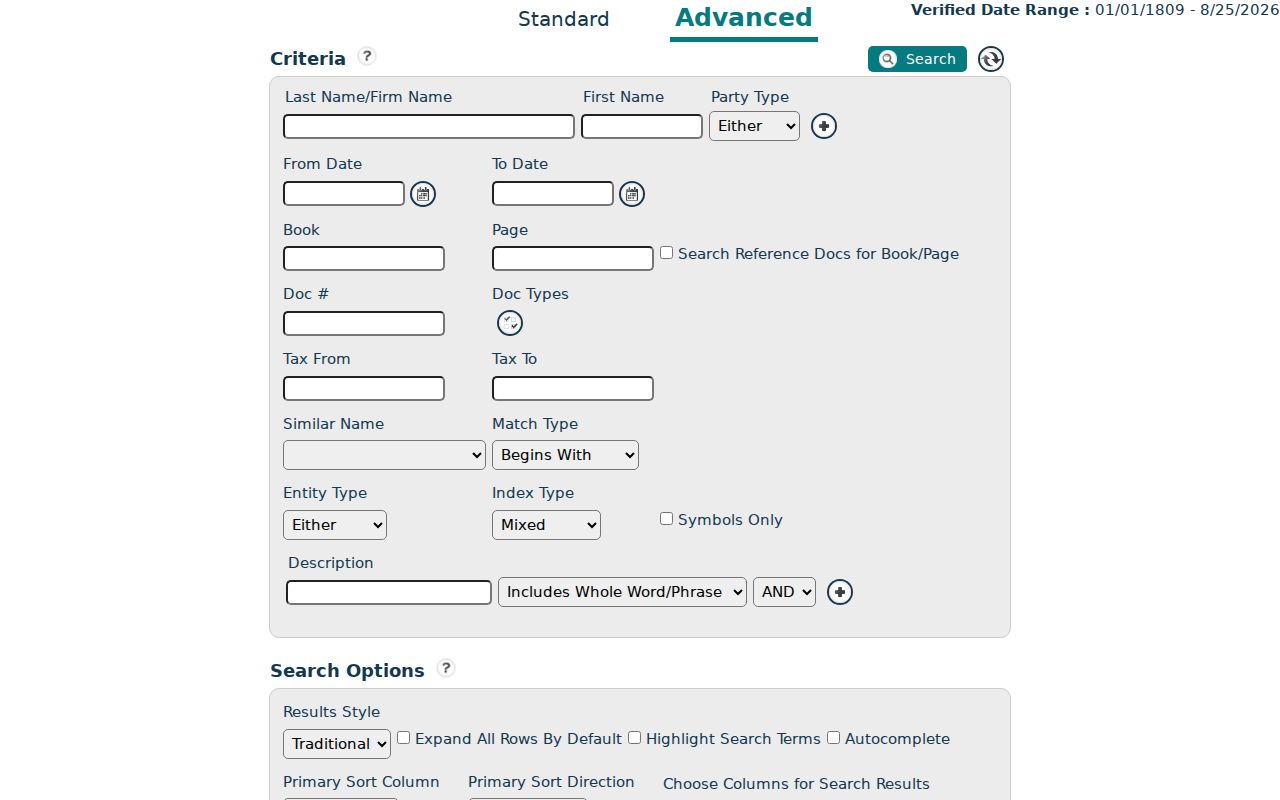
Task: Open the AND operator dropdown
Action: click(x=784, y=592)
